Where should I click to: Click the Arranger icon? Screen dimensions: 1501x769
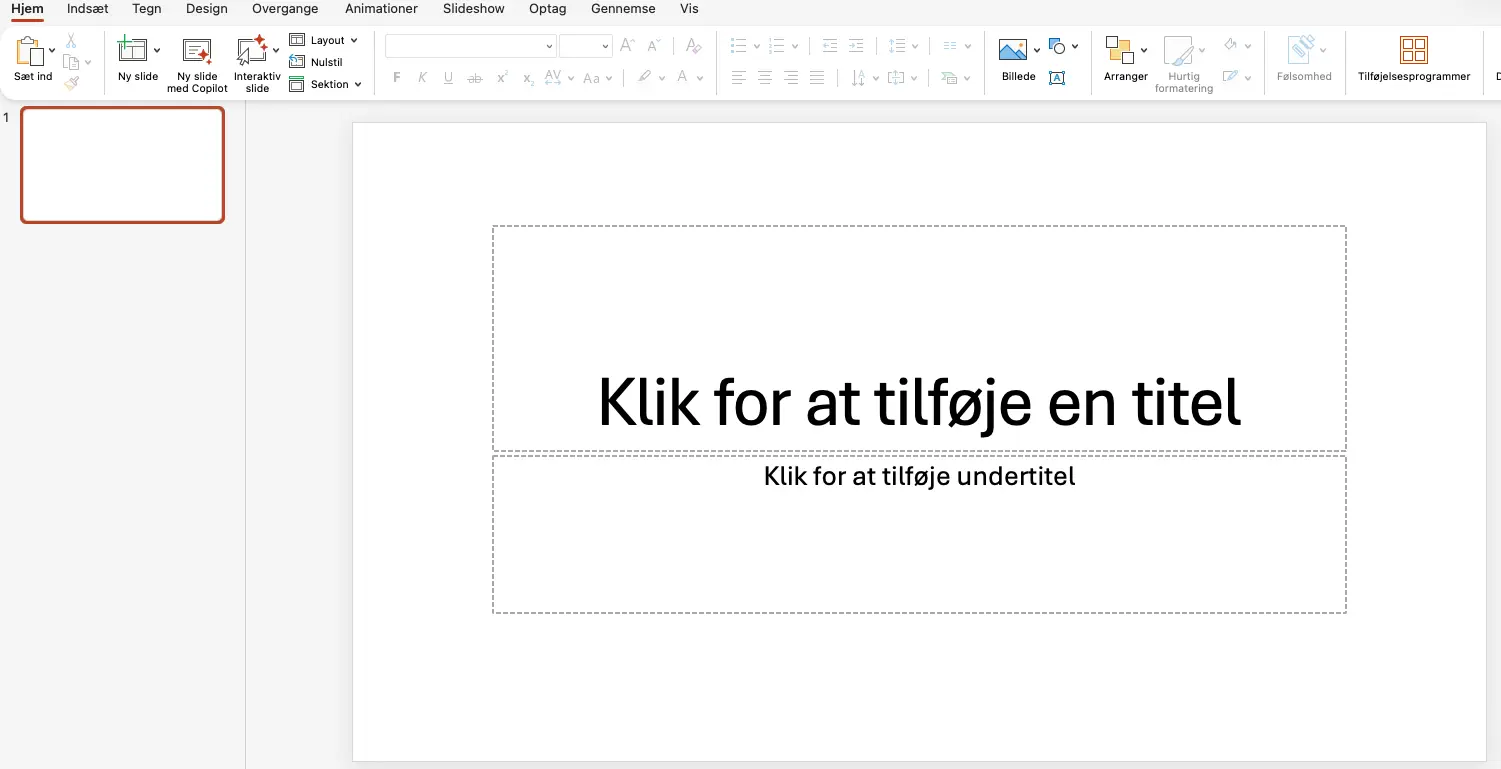[x=1119, y=50]
